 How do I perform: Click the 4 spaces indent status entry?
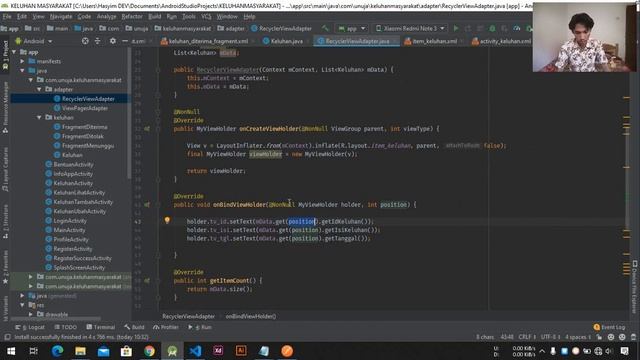tap(578, 337)
